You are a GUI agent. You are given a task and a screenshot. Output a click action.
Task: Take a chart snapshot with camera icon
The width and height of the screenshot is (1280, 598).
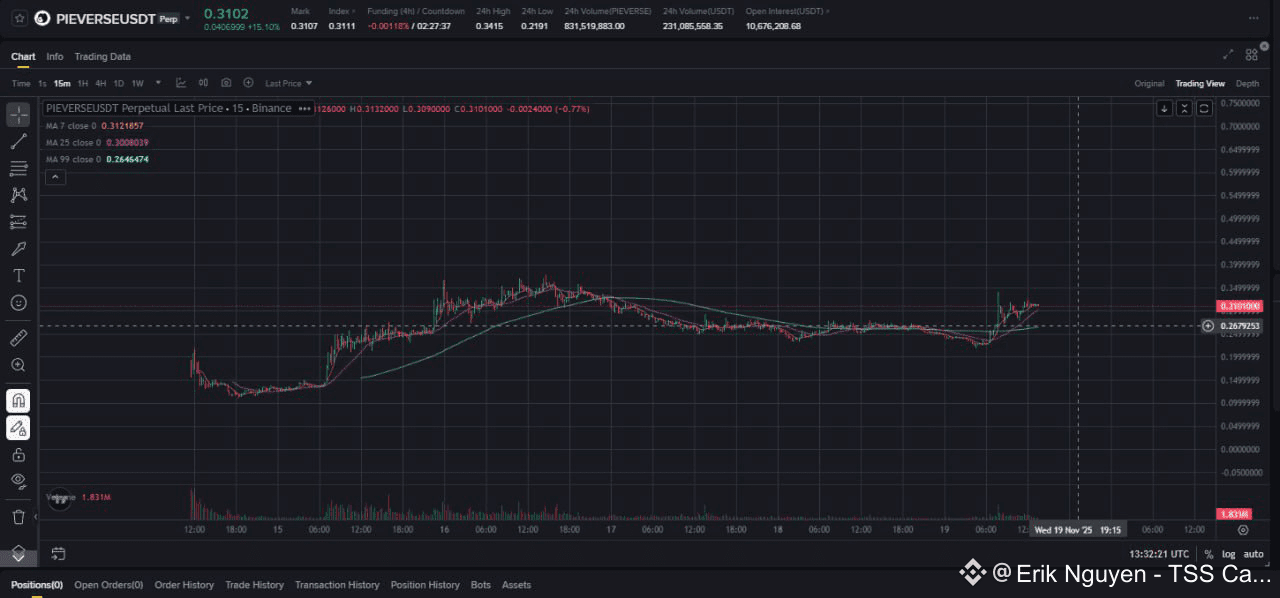pos(226,83)
